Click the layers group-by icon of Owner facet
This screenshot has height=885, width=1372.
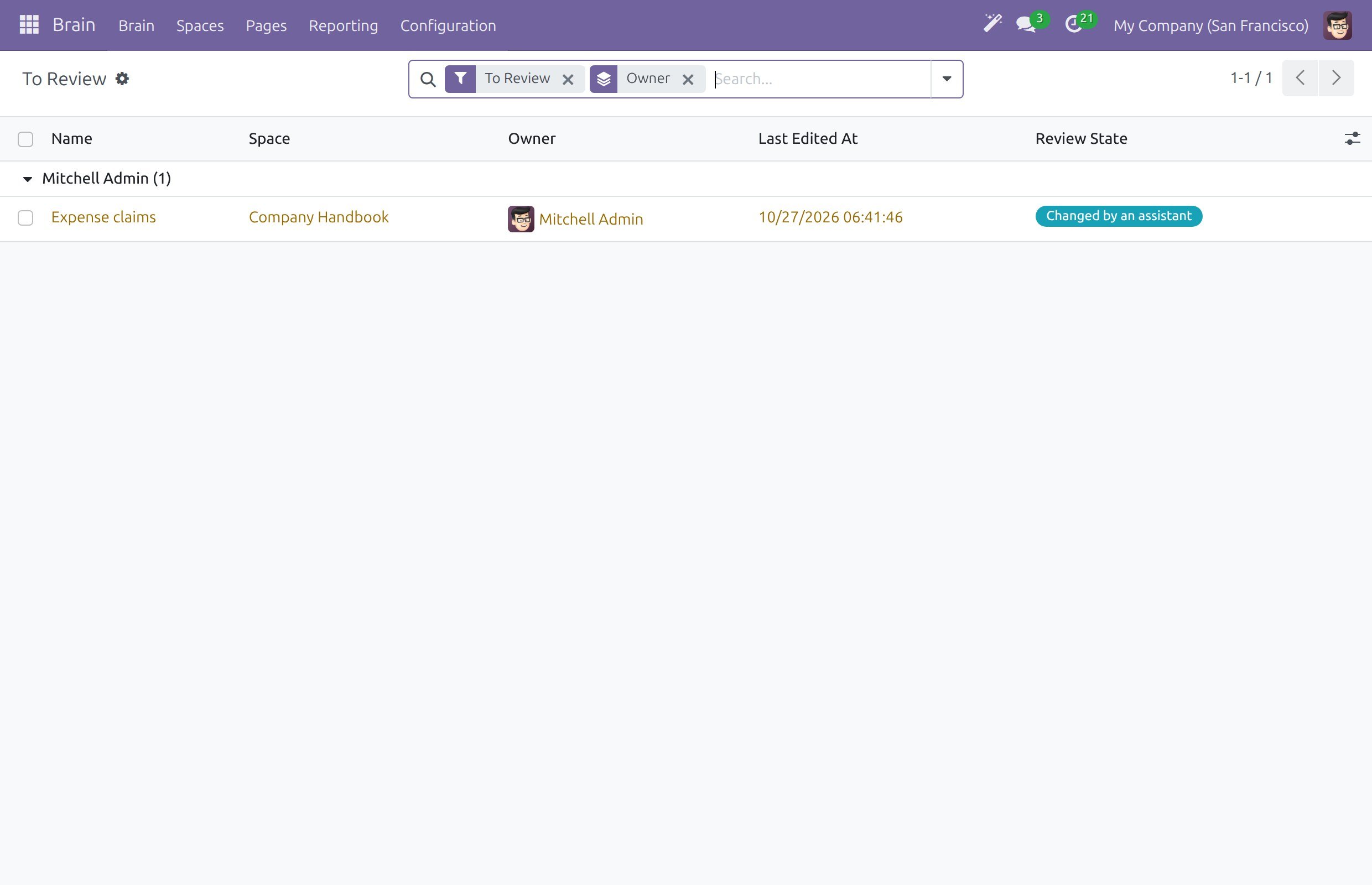tap(604, 79)
